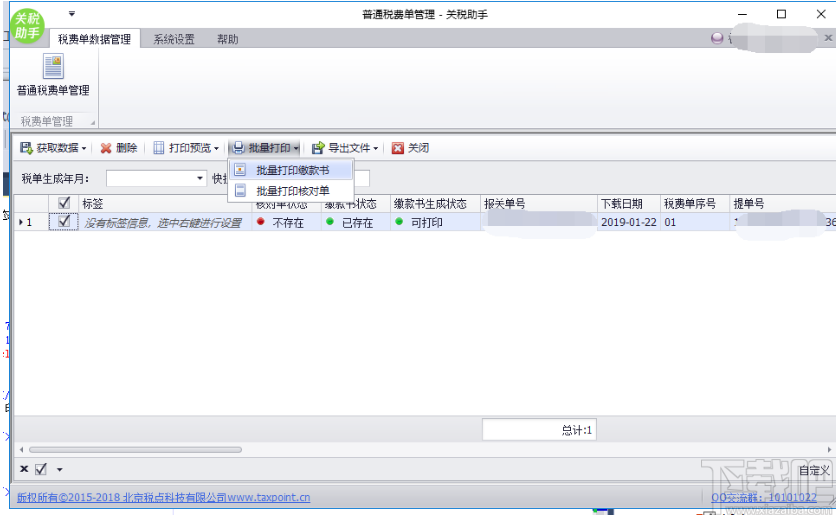The image size is (836, 515).
Task: Click the 税费单序号 column header
Action: tap(695, 204)
